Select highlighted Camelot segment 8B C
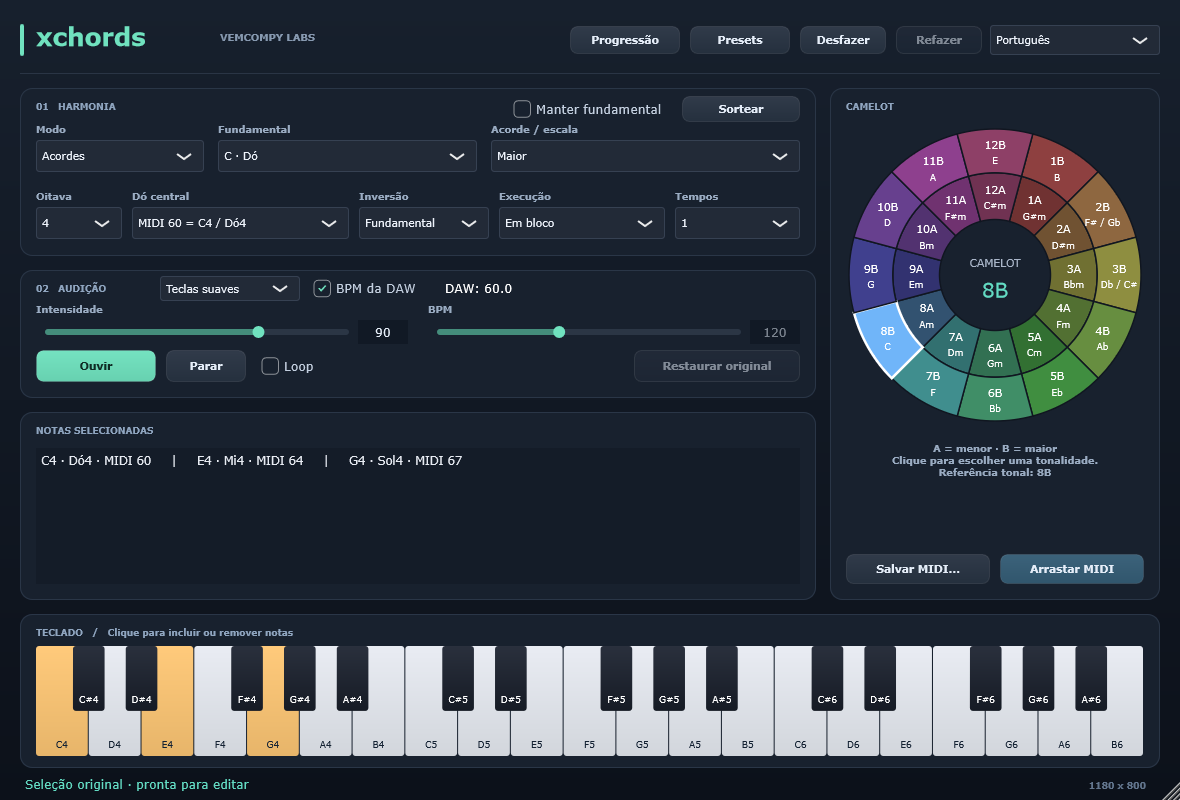This screenshot has width=1180, height=800. click(888, 339)
